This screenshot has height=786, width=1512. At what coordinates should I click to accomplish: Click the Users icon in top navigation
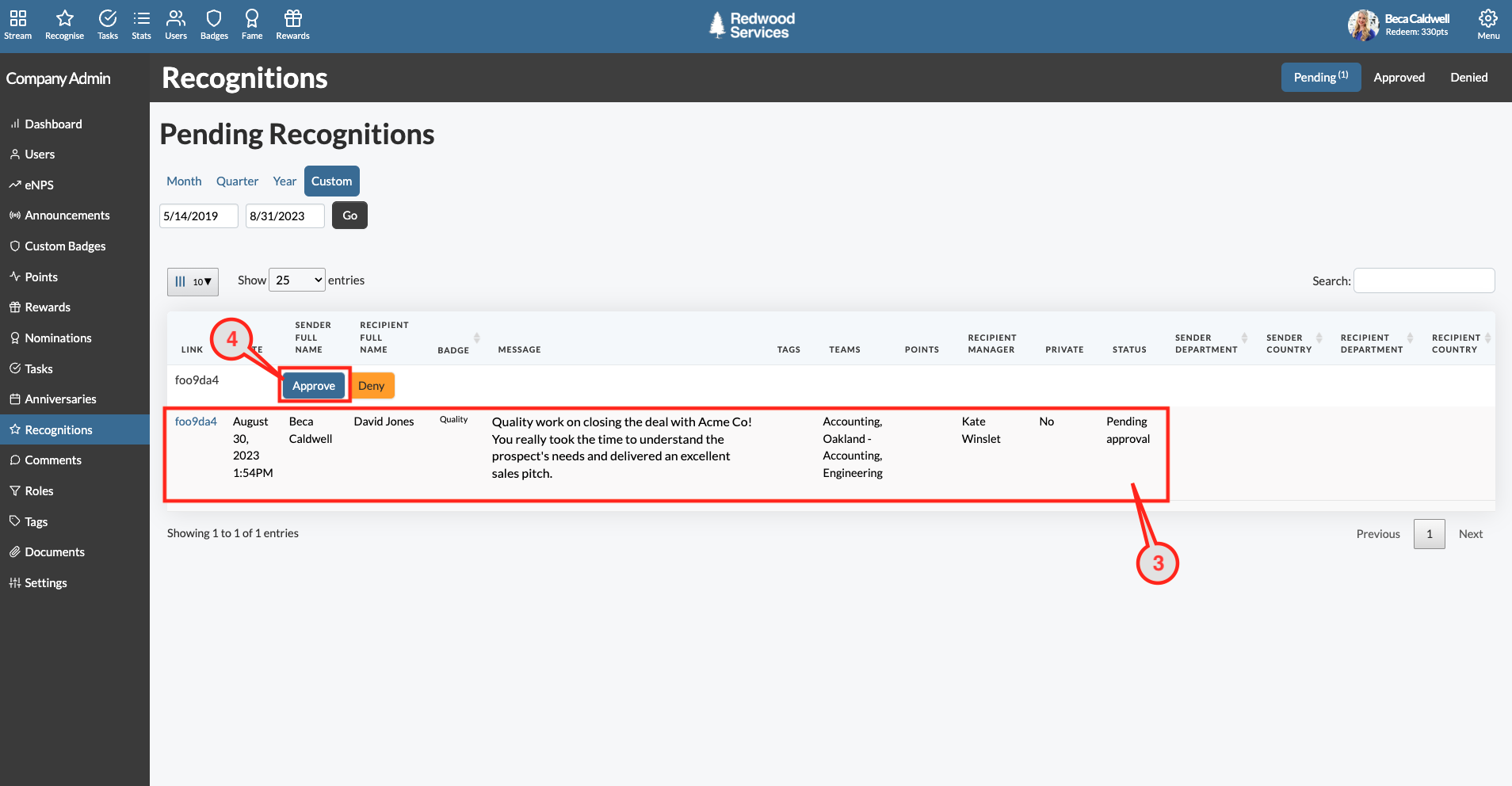click(175, 24)
